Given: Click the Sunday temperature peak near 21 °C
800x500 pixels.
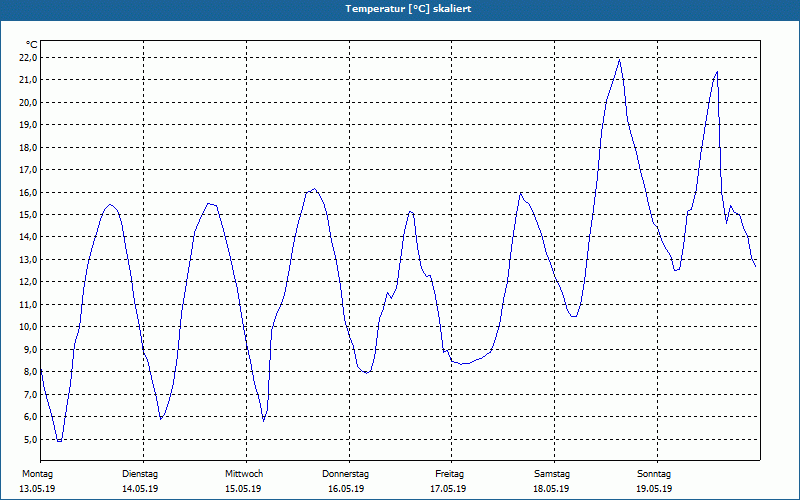Looking at the screenshot, I should 717,72.
